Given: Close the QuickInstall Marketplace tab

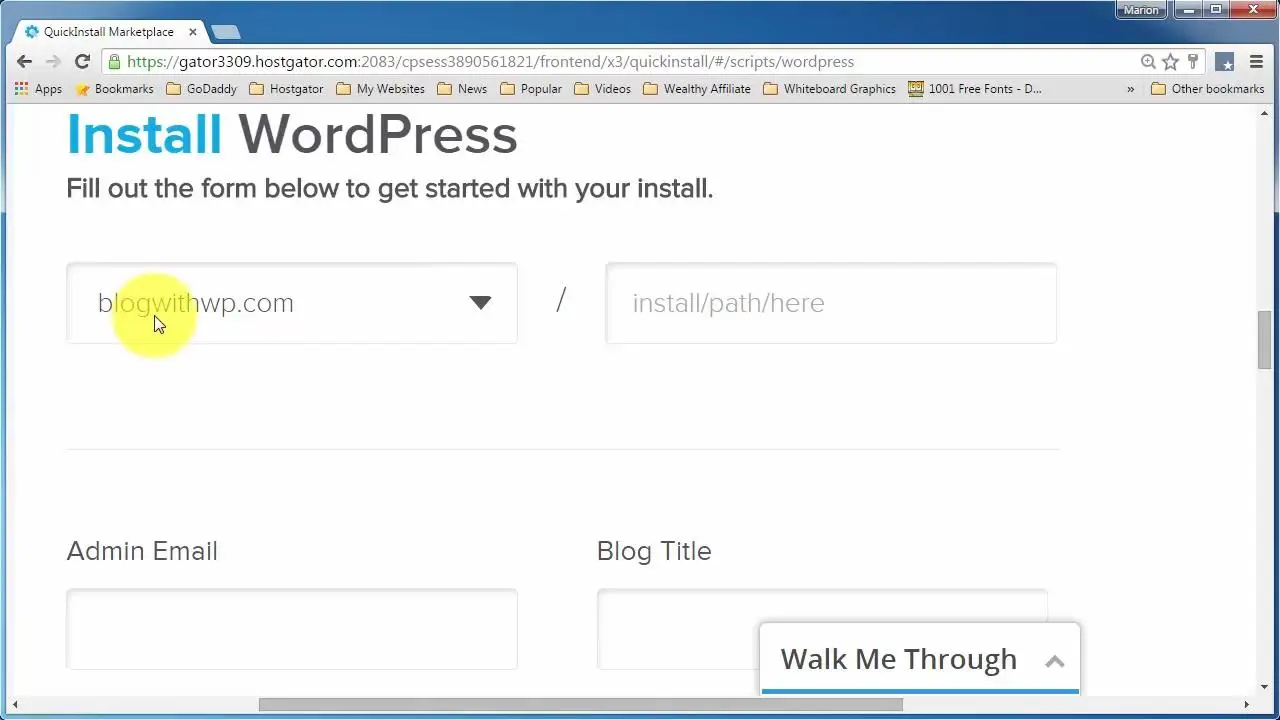Looking at the screenshot, I should point(193,32).
